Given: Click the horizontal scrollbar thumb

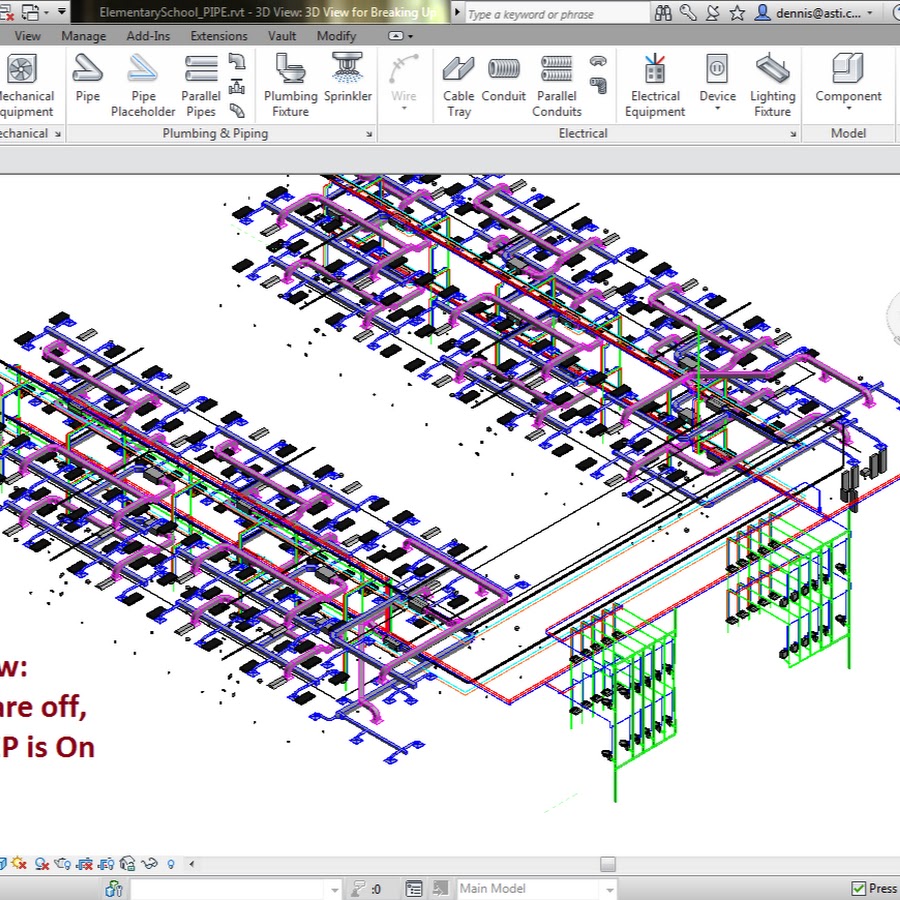Looking at the screenshot, I should pos(608,864).
